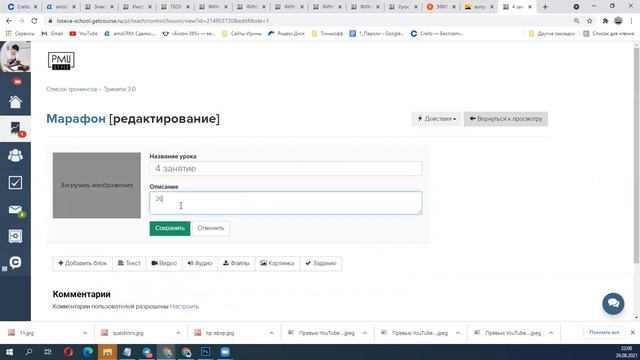Open Opera browser from taskbar
This screenshot has height=360, width=640.
(x=68, y=352)
